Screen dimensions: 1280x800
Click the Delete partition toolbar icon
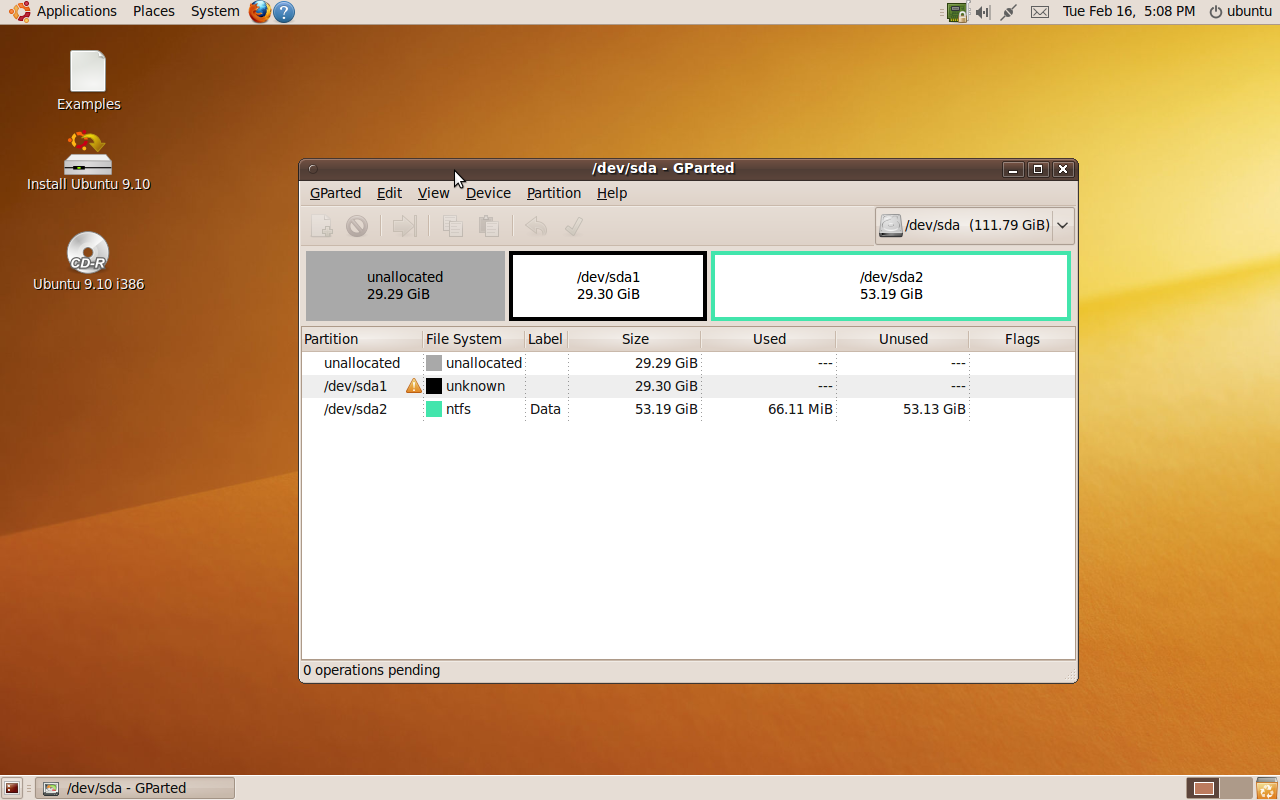coord(357,226)
